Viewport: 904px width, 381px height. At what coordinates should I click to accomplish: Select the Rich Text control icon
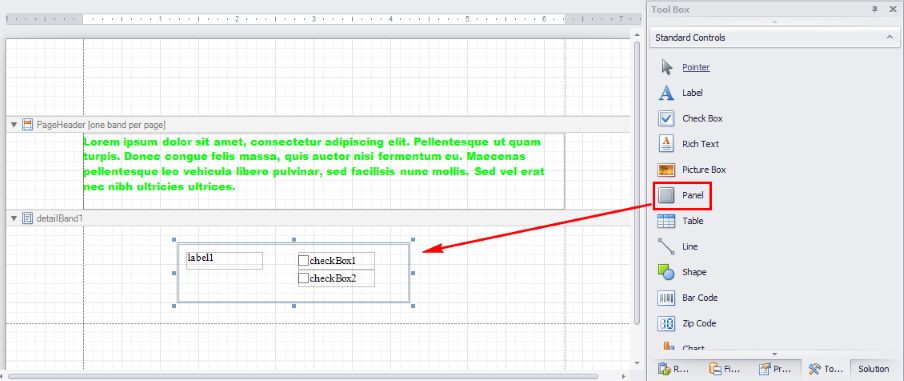coord(666,144)
